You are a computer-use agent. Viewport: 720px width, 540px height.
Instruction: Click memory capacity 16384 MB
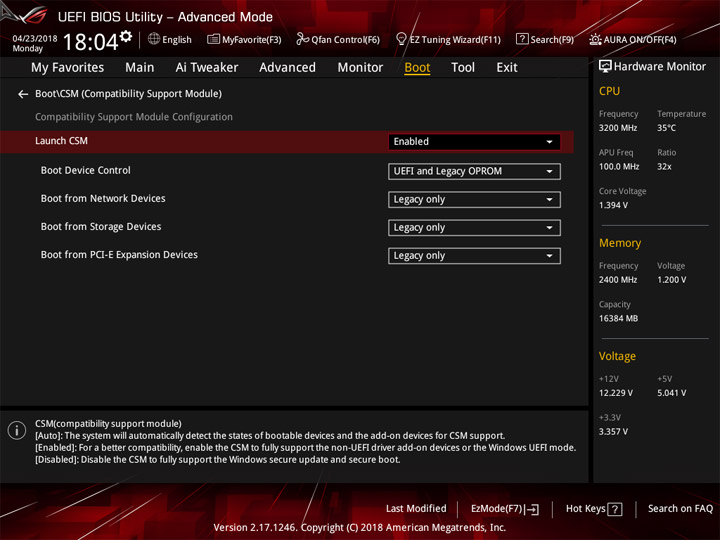coord(619,319)
